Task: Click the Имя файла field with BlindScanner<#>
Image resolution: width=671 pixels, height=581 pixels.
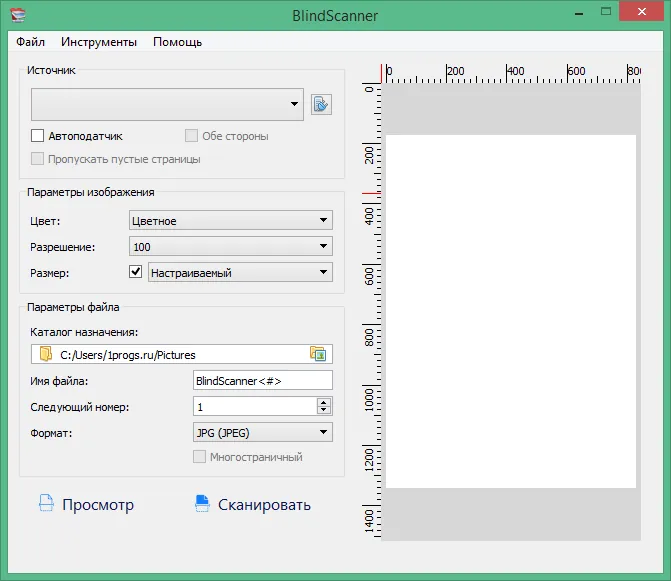Action: click(263, 380)
